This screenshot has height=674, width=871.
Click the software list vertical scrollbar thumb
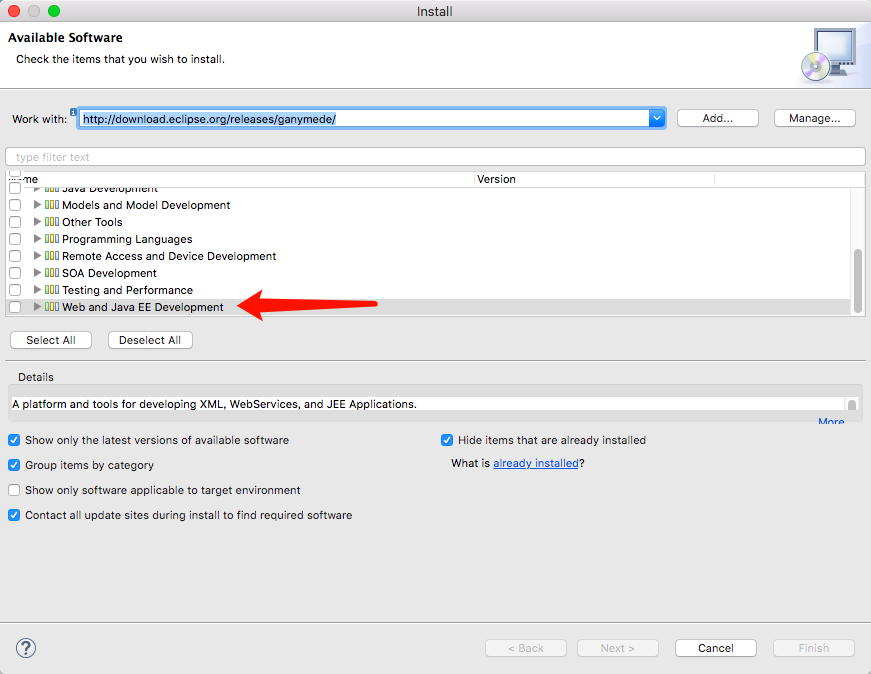[858, 281]
